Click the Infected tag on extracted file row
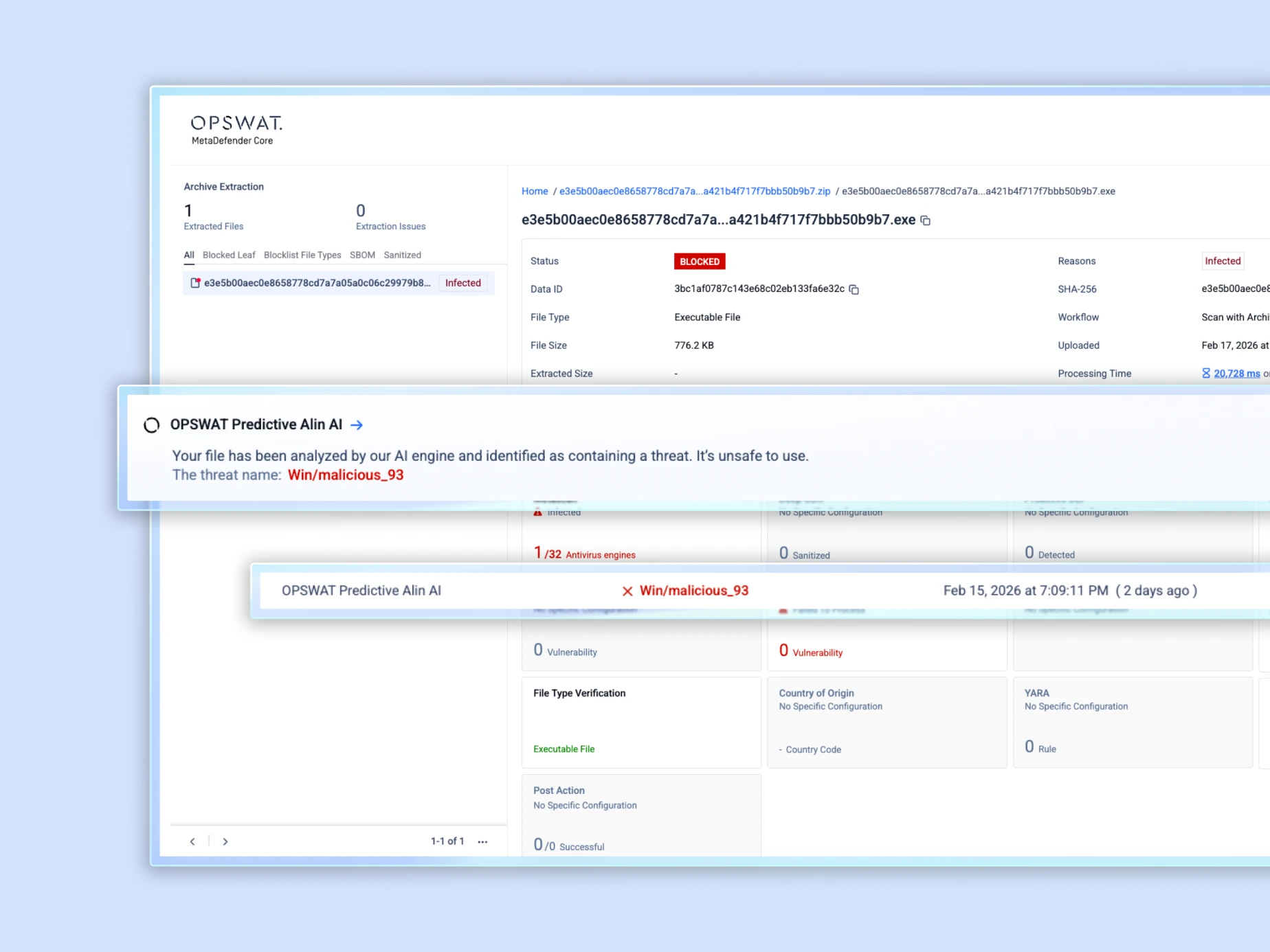Screen dimensions: 1270x952 pyautogui.click(x=463, y=283)
